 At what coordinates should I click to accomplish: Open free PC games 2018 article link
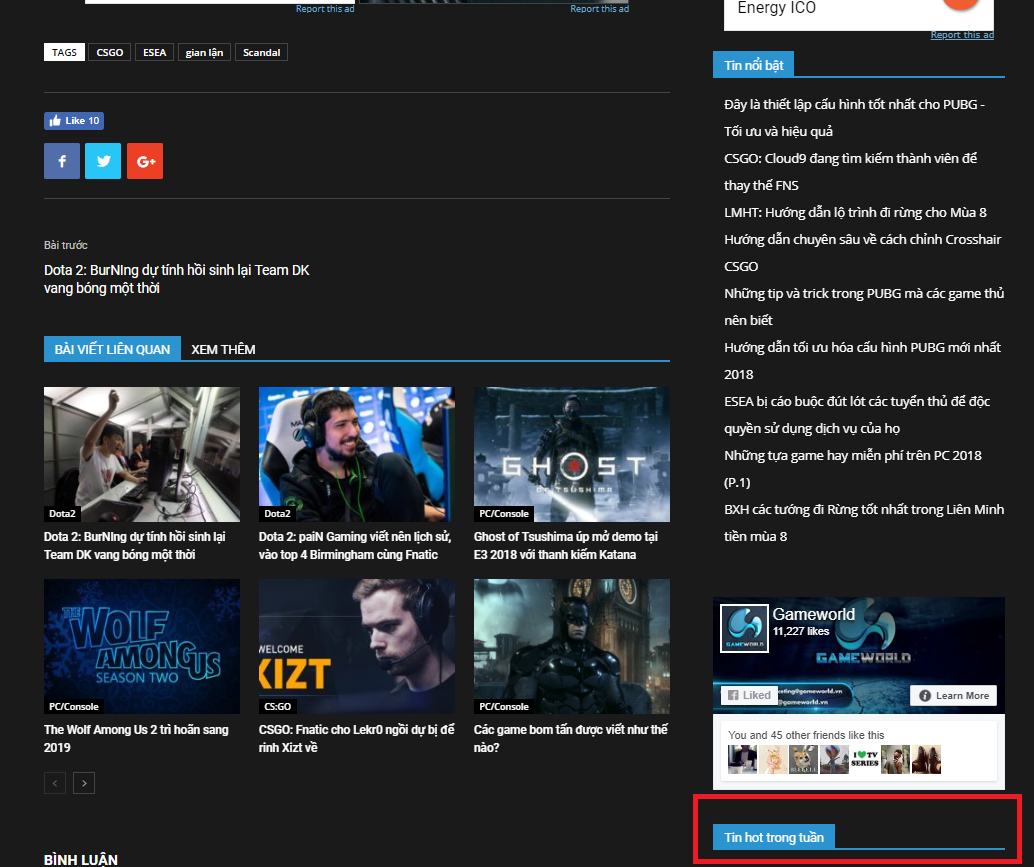click(853, 469)
